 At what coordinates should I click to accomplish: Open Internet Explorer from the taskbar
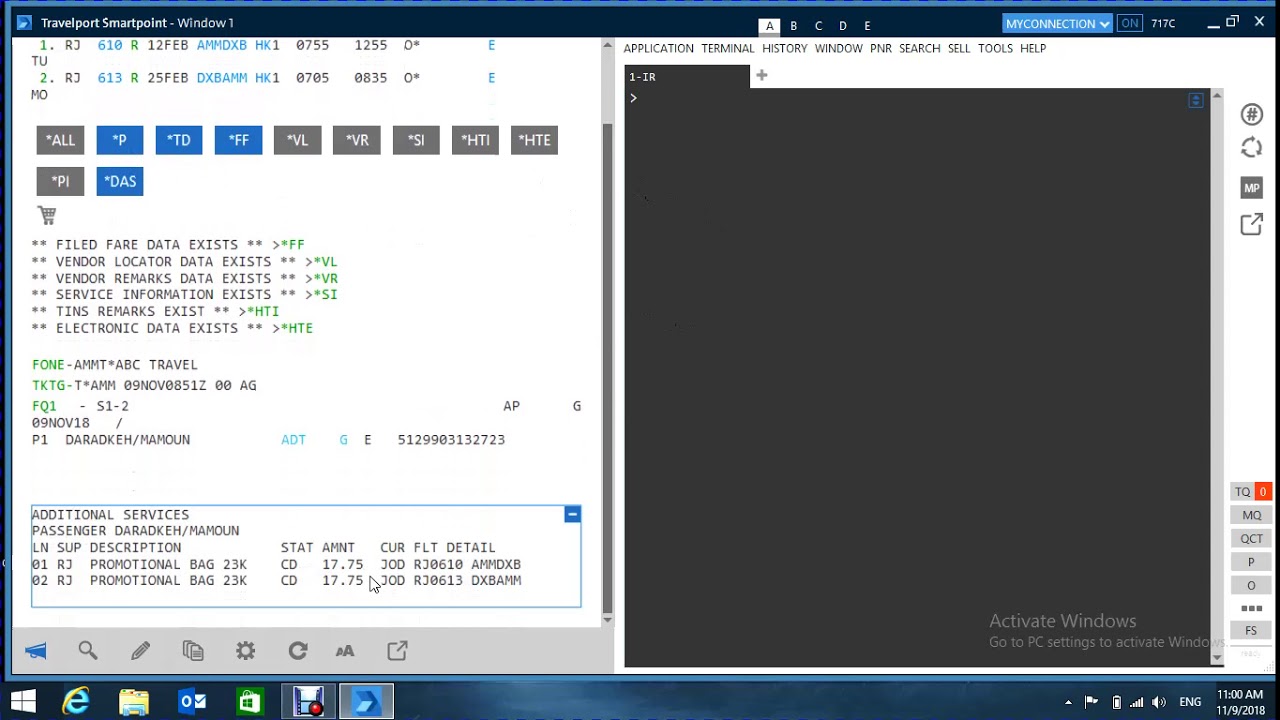tap(76, 702)
